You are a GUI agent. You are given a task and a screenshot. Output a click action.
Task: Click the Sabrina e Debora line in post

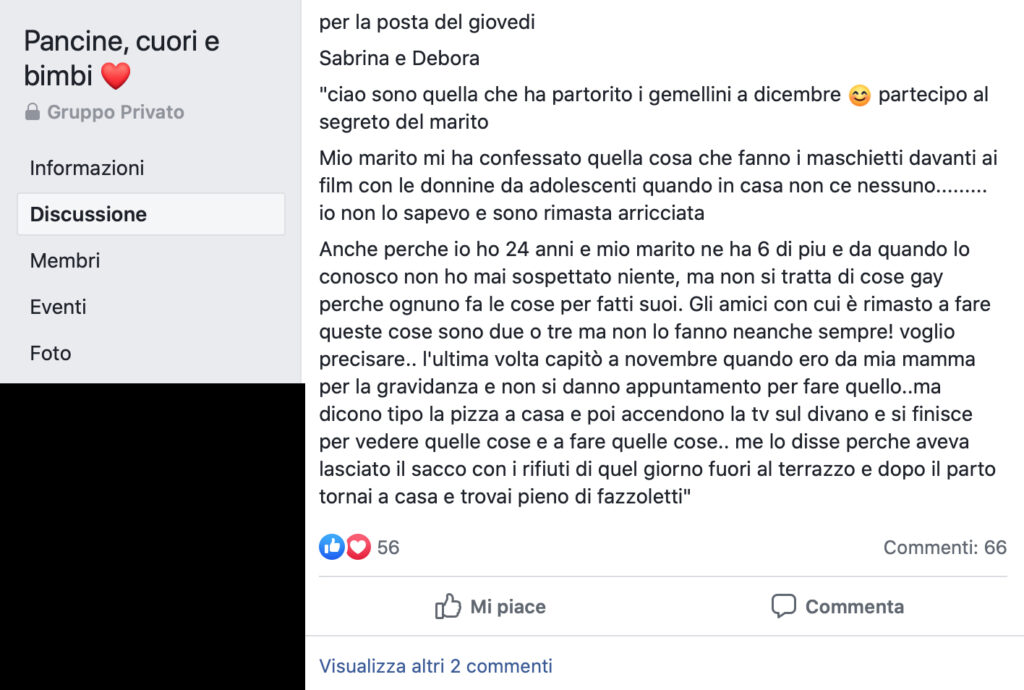[399, 58]
